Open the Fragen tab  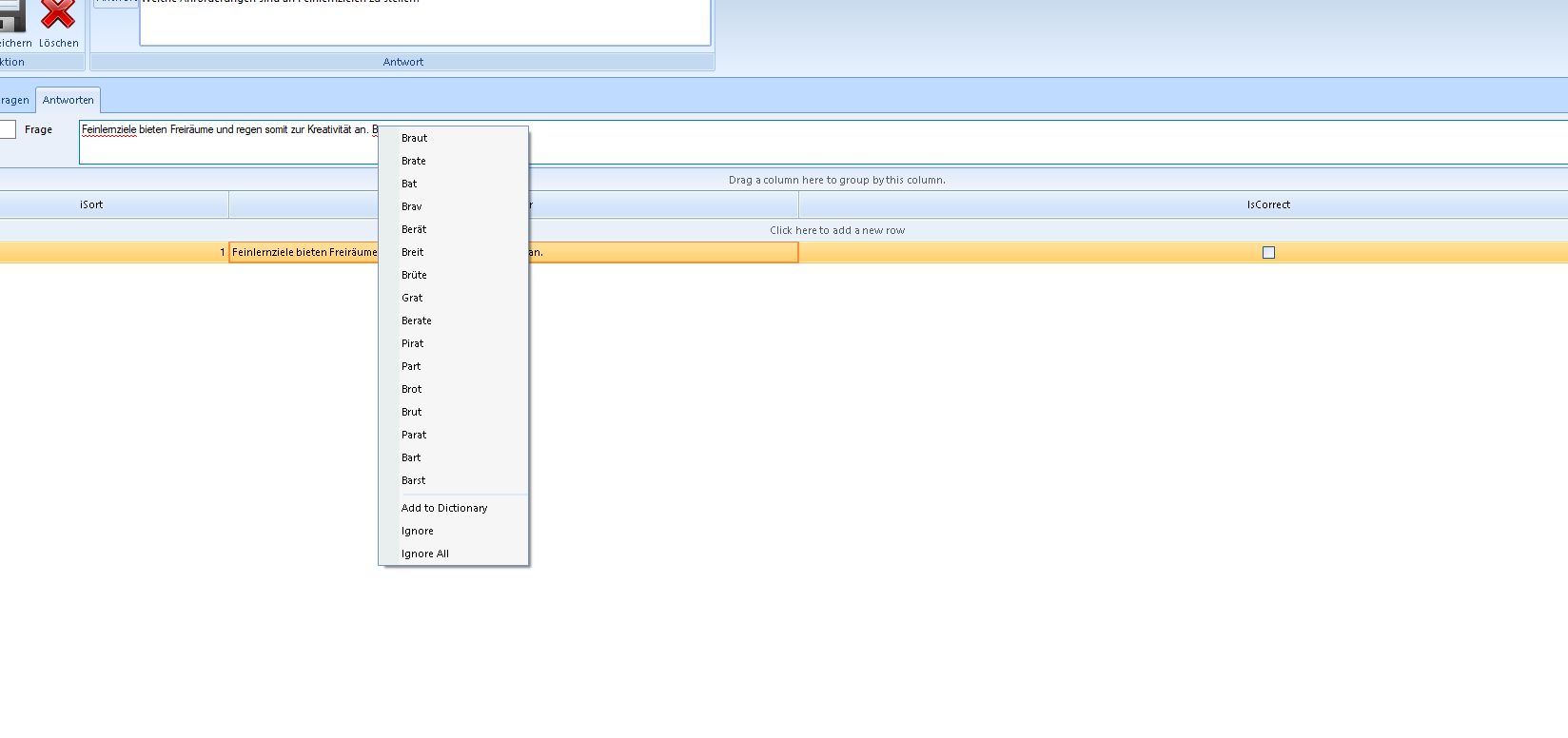(x=15, y=100)
